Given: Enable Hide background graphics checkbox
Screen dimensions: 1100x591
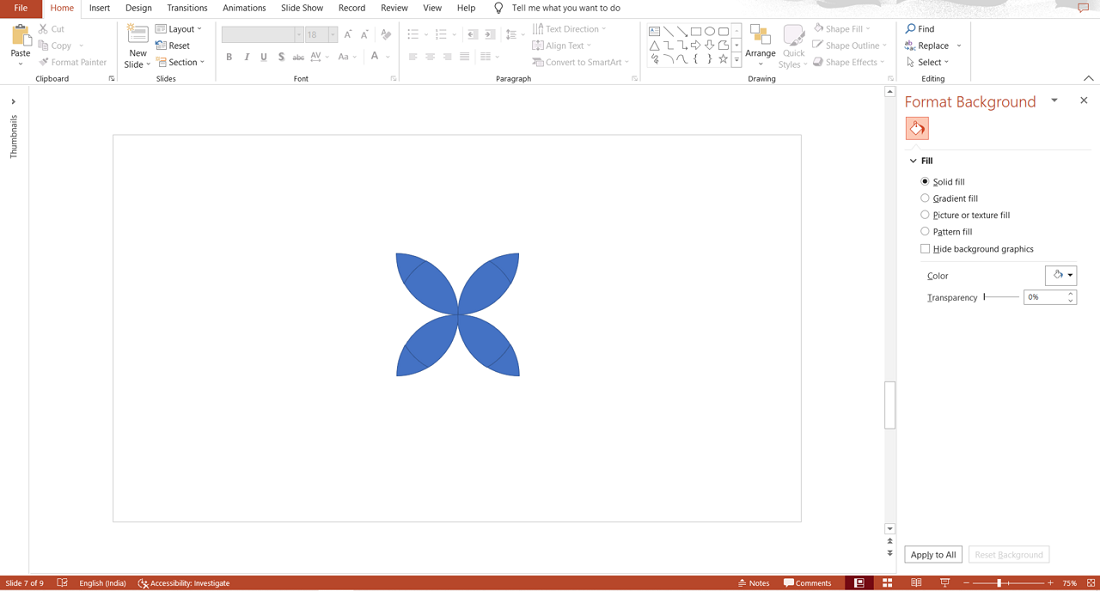Looking at the screenshot, I should tap(925, 249).
